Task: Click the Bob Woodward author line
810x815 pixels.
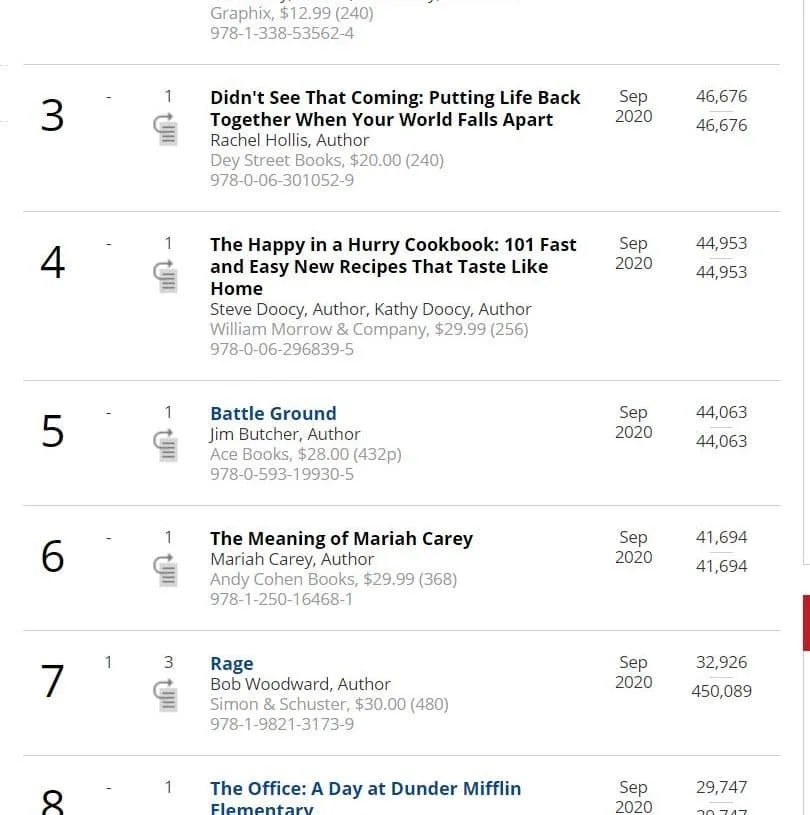Action: pyautogui.click(x=300, y=684)
